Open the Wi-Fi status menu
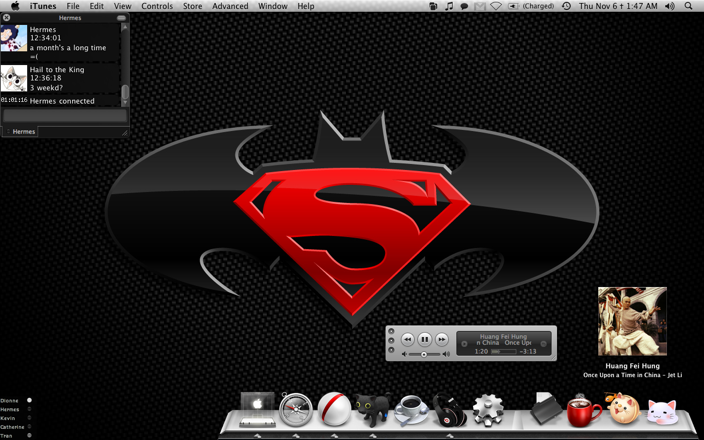Screen dimensions: 704x440 pyautogui.click(x=496, y=6)
